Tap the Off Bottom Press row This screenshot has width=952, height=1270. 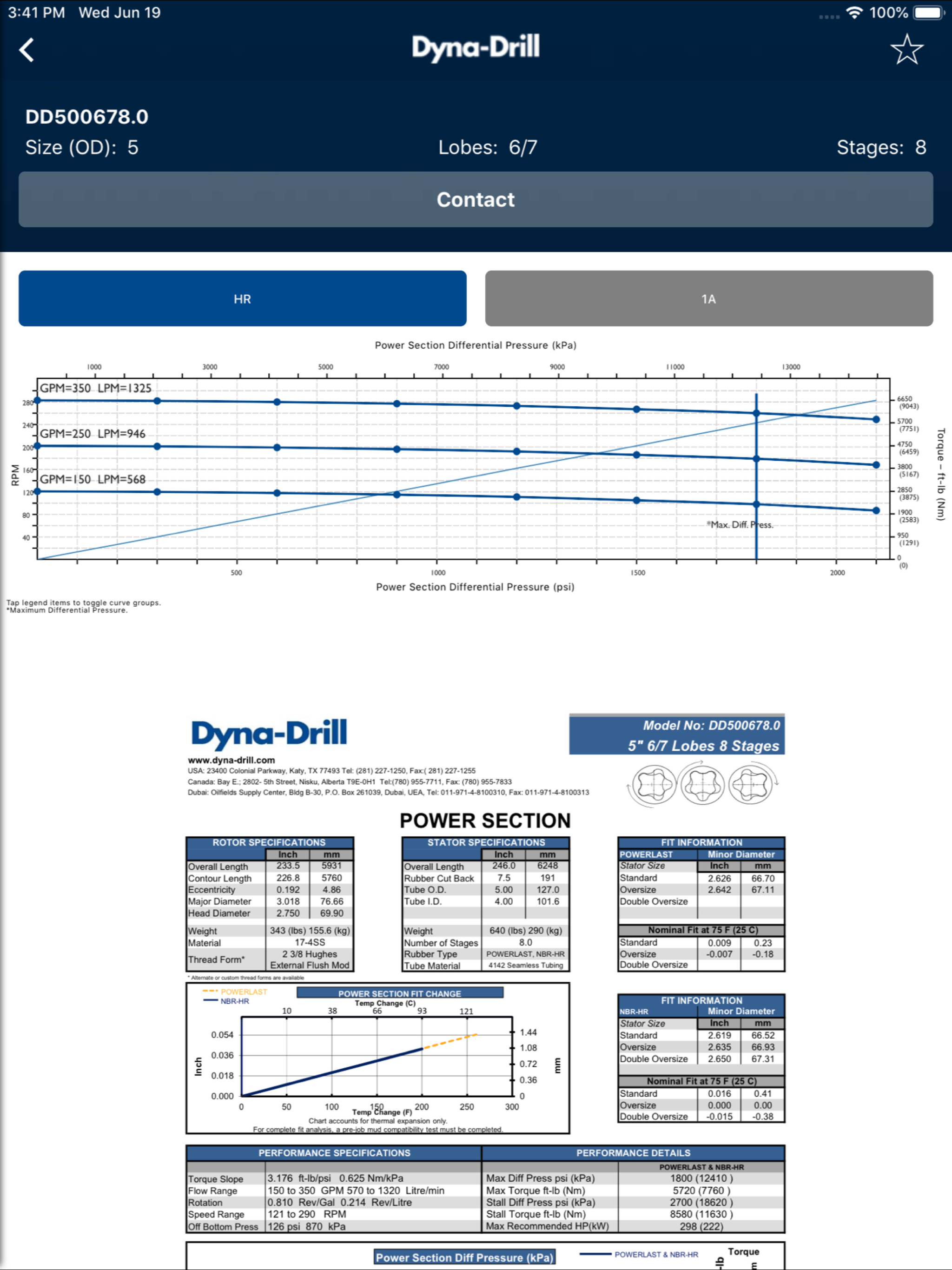point(334,1226)
